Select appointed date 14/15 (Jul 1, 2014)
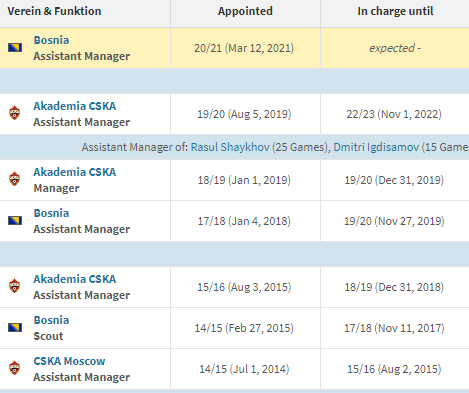469x393 pixels. tap(244, 369)
